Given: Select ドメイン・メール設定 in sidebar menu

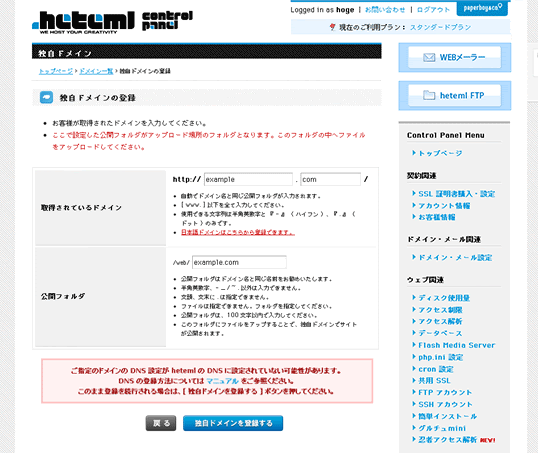Looking at the screenshot, I should coord(455,257).
